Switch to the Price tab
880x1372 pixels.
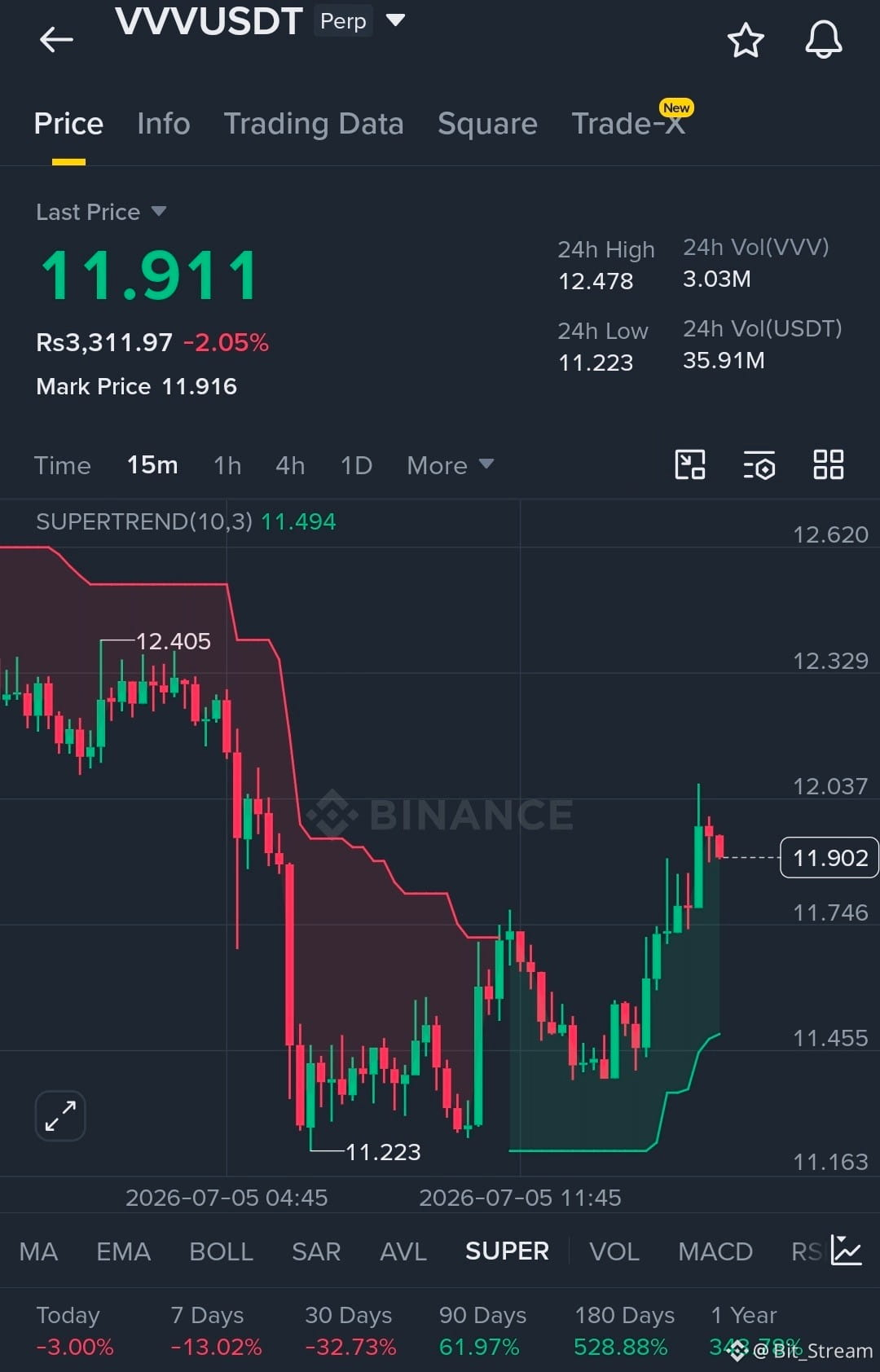68,124
